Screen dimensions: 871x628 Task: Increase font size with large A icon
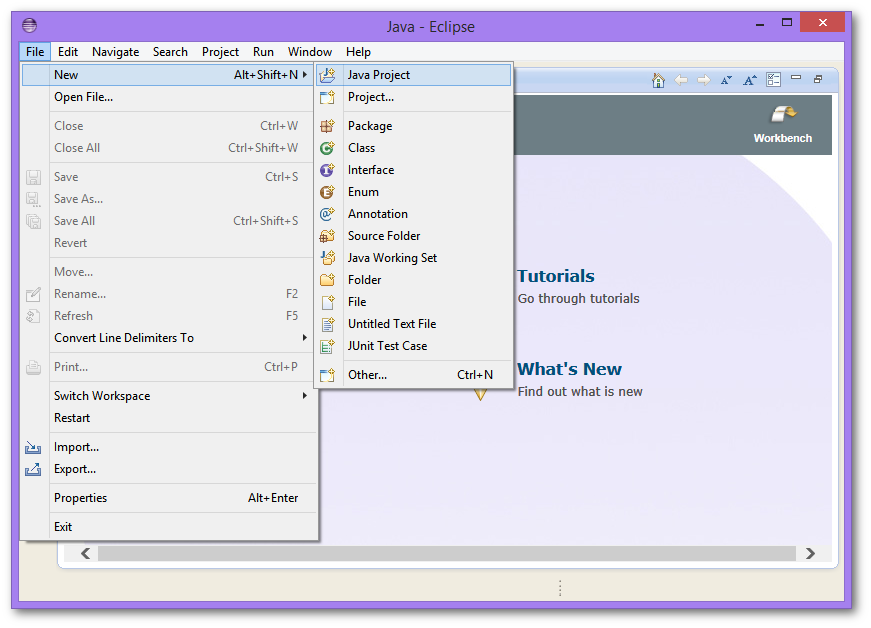click(x=749, y=80)
